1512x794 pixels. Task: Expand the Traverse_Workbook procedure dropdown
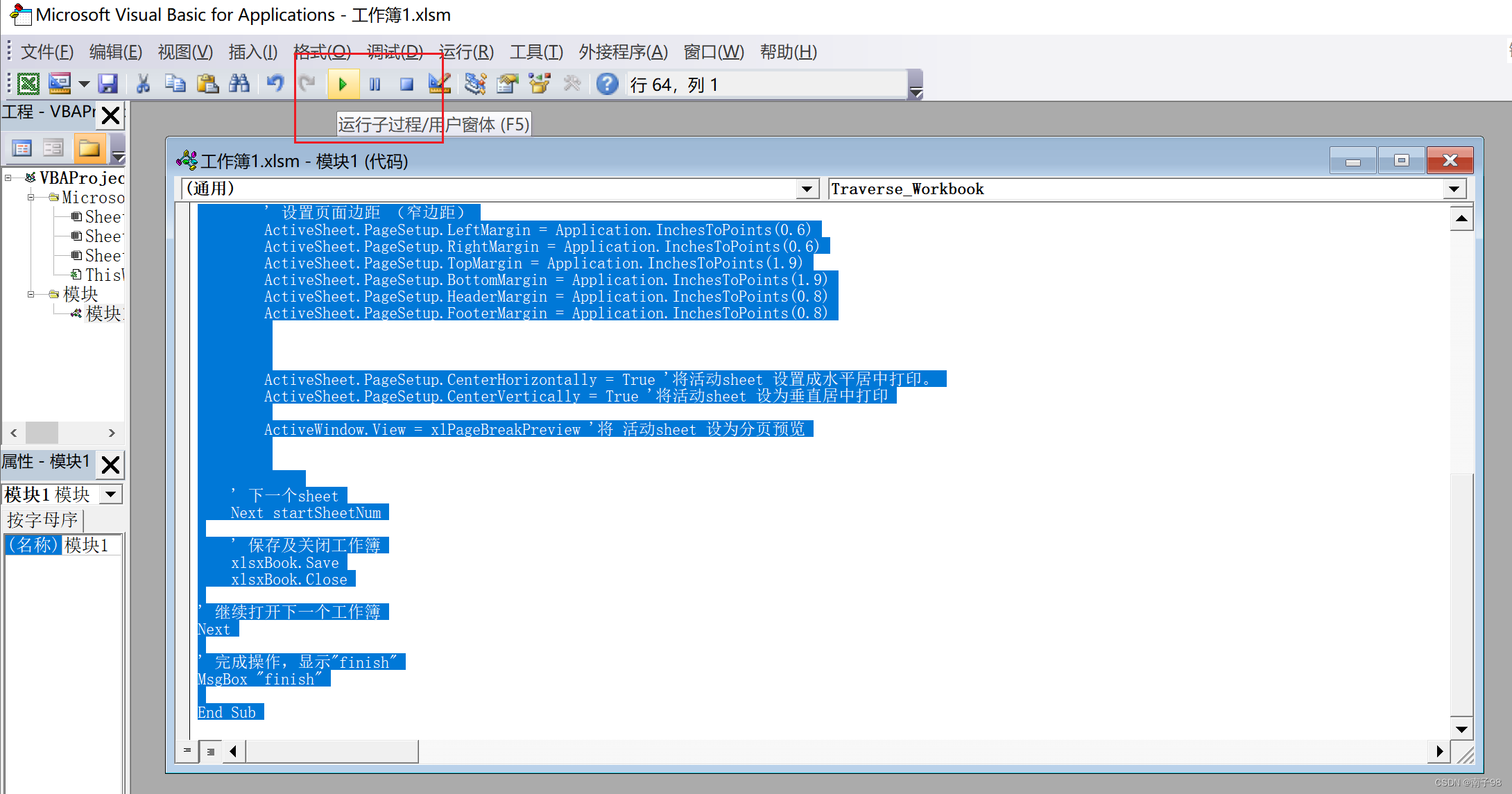click(1454, 189)
